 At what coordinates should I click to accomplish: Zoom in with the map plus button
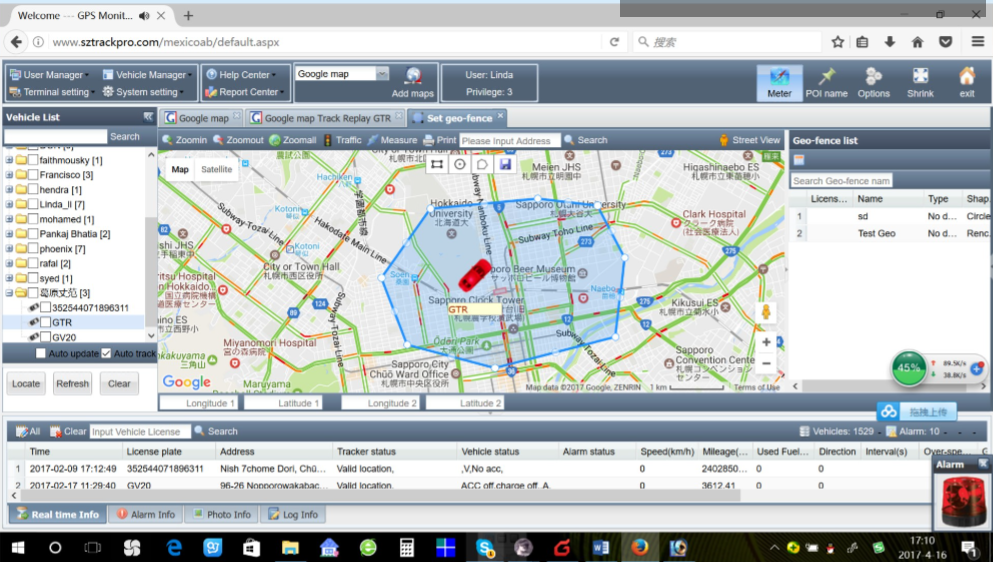click(x=766, y=342)
